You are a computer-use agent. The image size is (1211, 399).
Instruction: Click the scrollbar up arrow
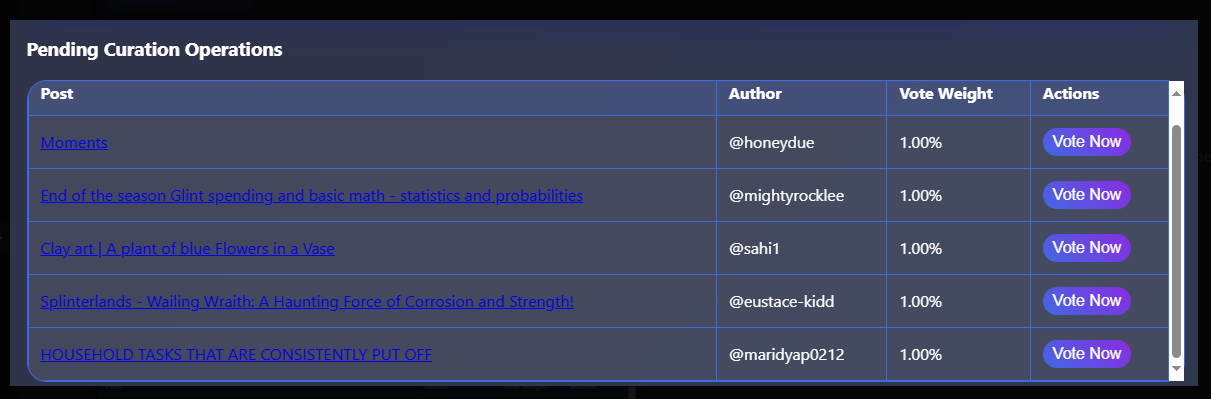(1176, 93)
